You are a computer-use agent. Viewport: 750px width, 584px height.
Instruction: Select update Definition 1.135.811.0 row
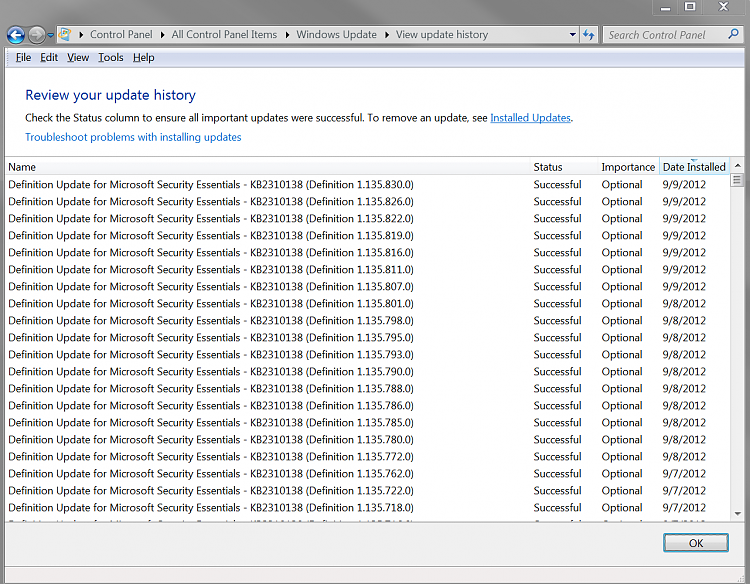(x=367, y=270)
